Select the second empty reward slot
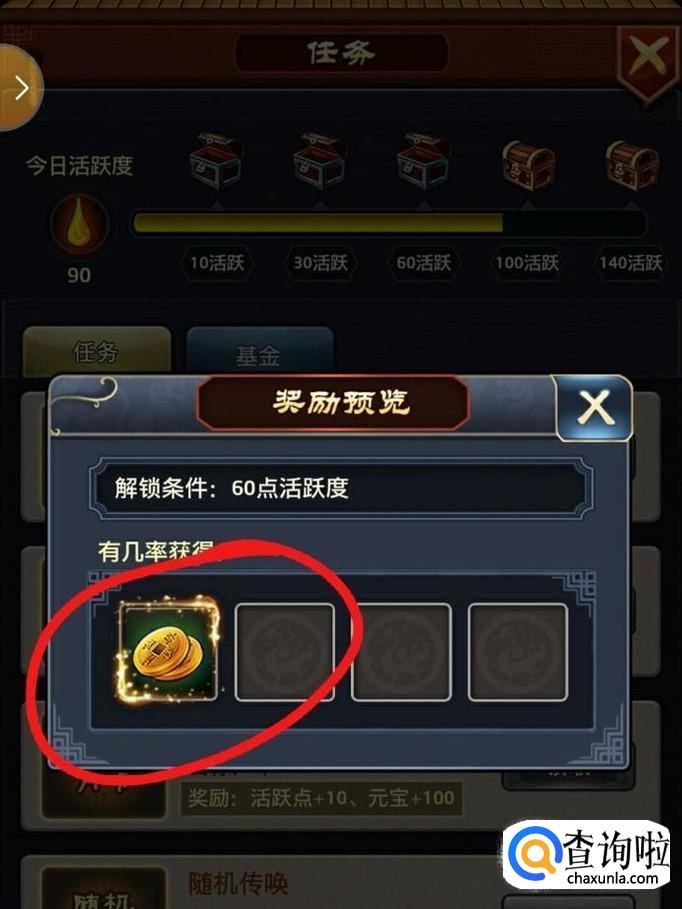The height and width of the screenshot is (909, 682). point(285,652)
